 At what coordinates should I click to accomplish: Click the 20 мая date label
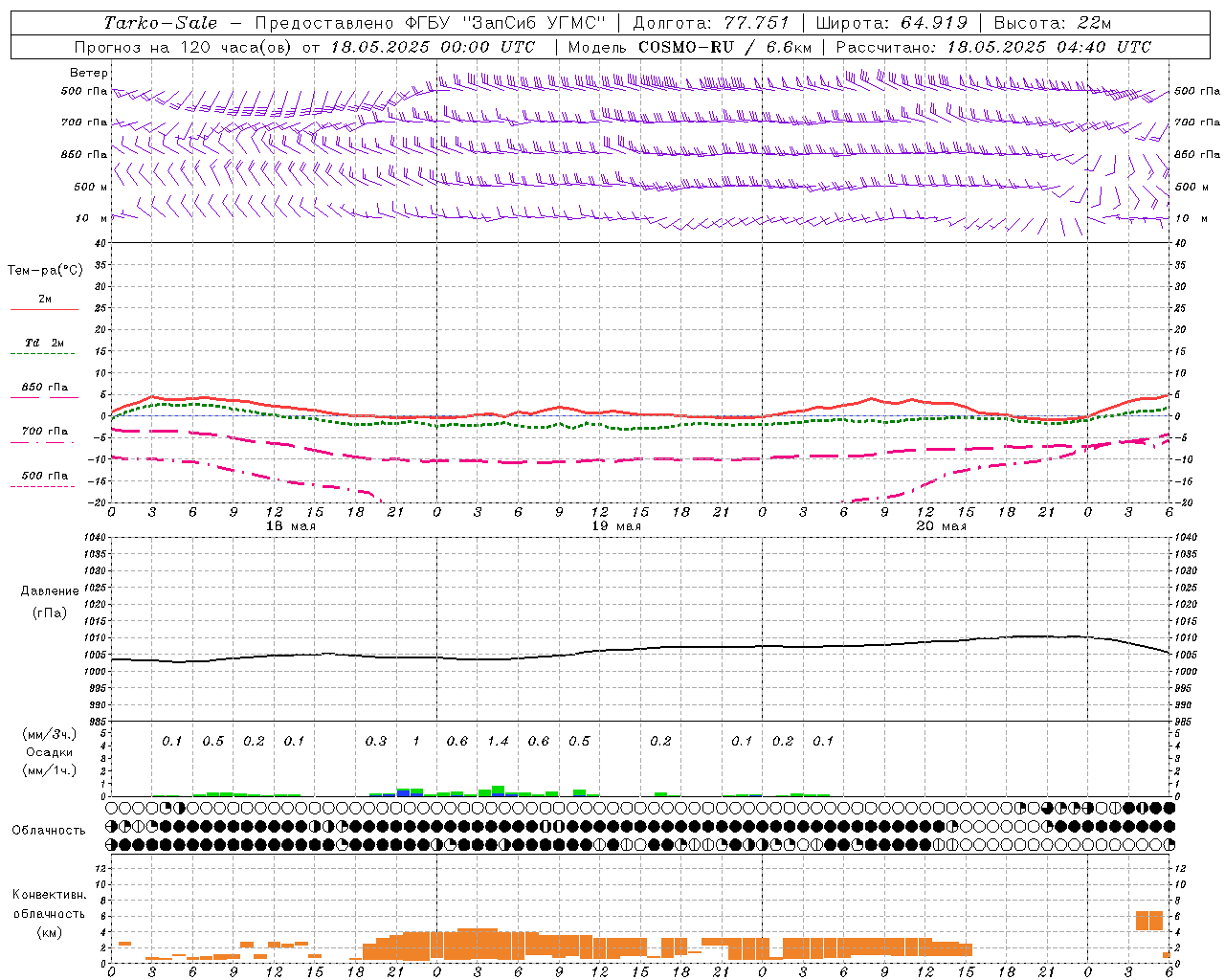click(941, 526)
